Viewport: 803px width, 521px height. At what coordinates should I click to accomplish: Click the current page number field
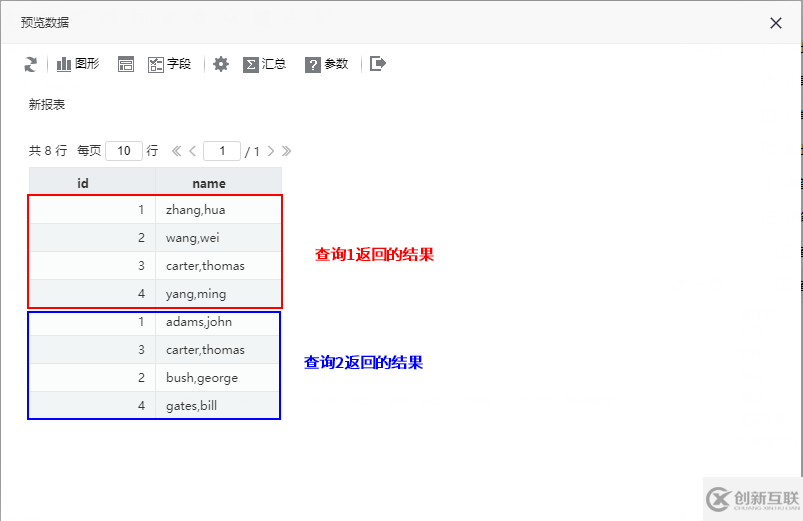(222, 151)
